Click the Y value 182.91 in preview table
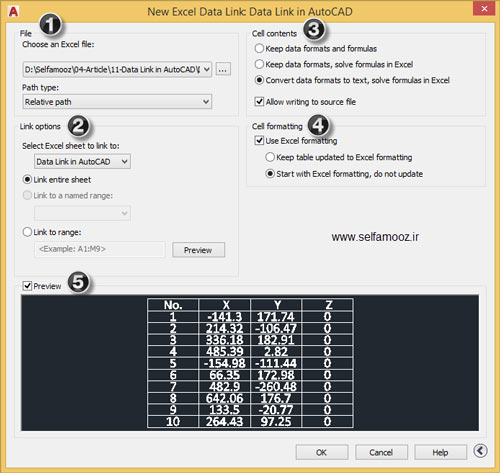This screenshot has width=500, height=473. coord(276,340)
